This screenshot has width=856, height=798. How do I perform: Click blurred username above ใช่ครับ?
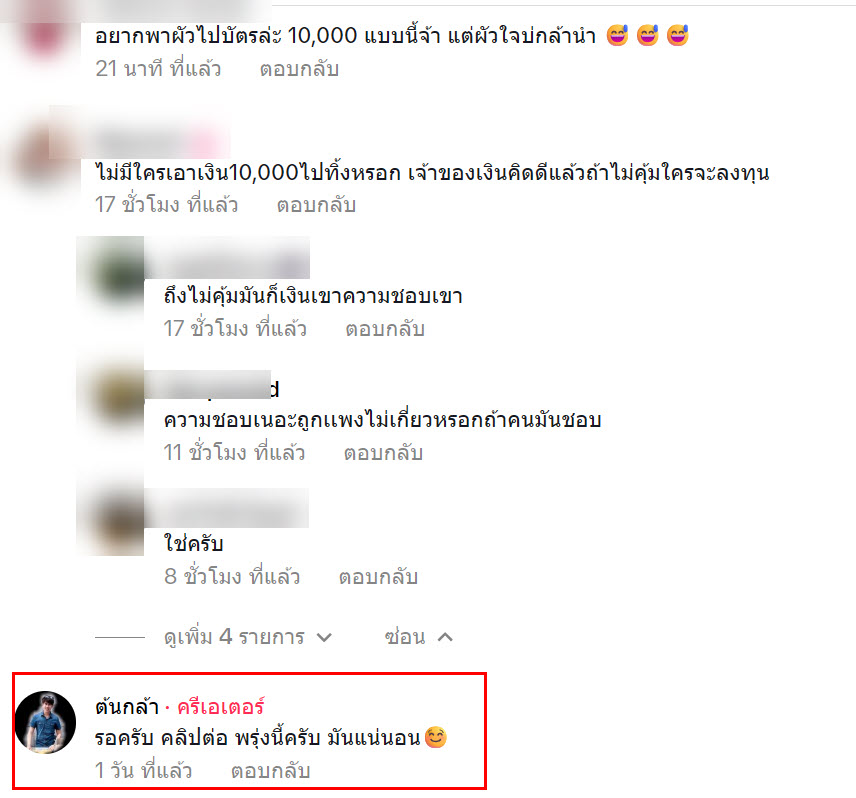[x=227, y=508]
